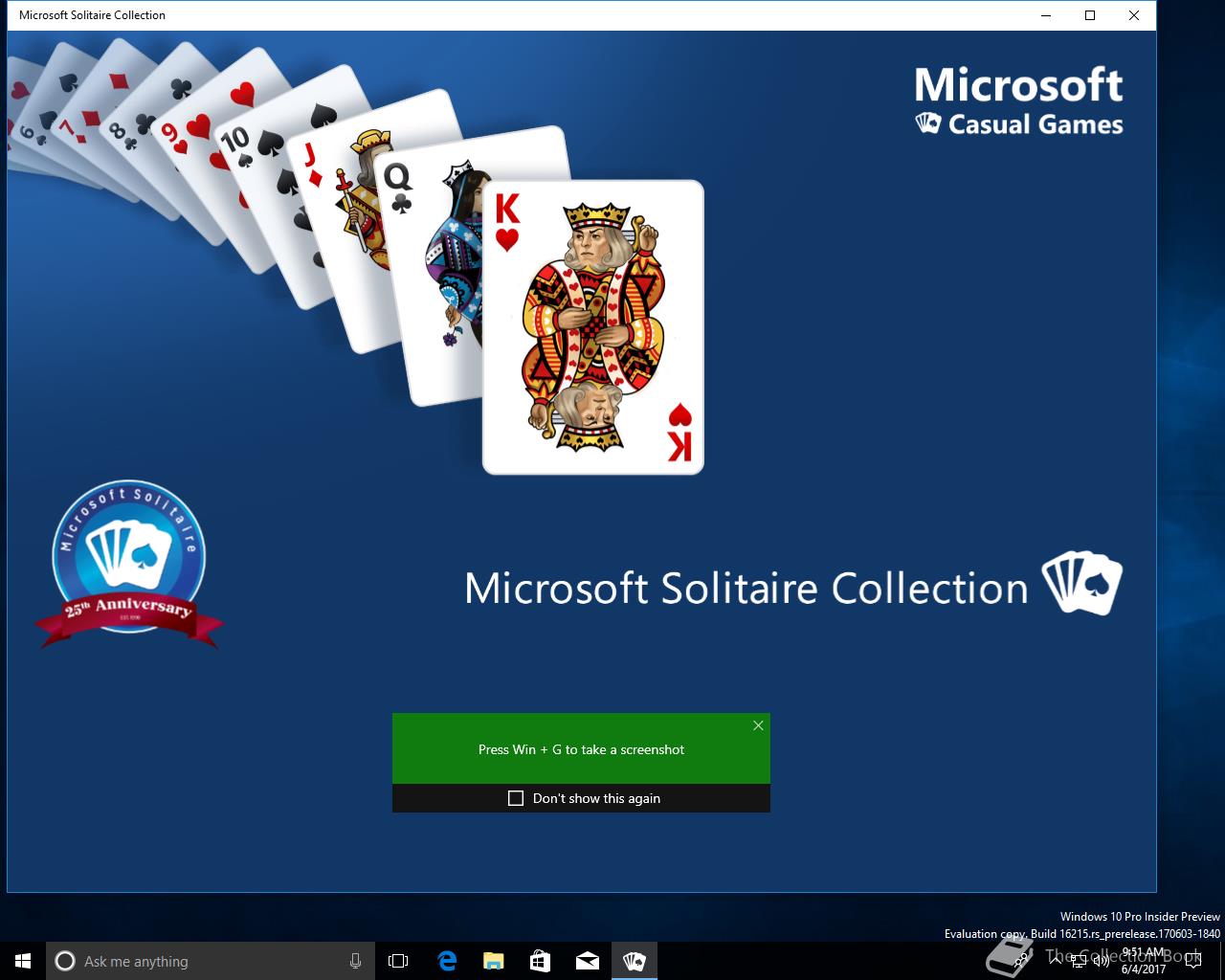The height and width of the screenshot is (980, 1225).
Task: Open the Windows Store taskbar icon
Action: [x=540, y=961]
